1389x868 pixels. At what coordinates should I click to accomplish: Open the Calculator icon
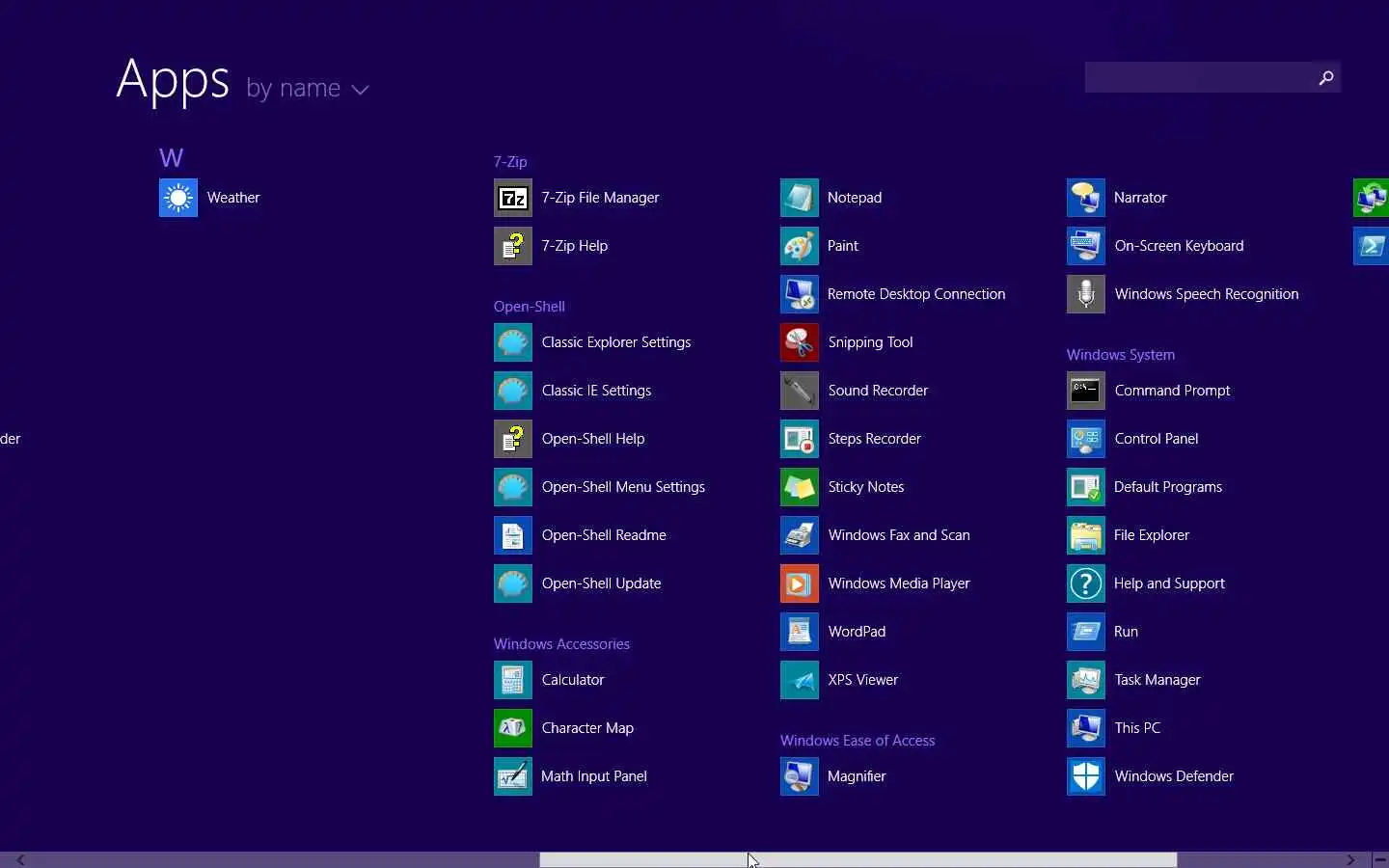click(x=513, y=680)
